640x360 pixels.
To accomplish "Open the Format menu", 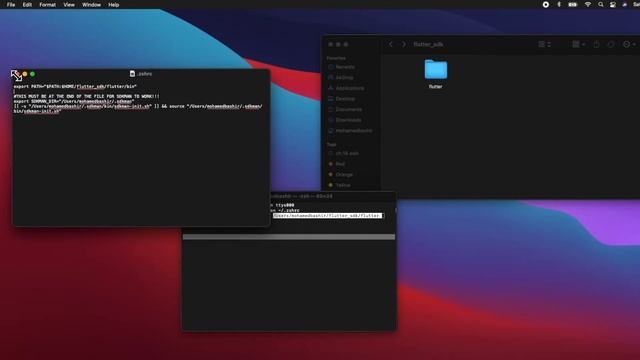I will point(48,5).
